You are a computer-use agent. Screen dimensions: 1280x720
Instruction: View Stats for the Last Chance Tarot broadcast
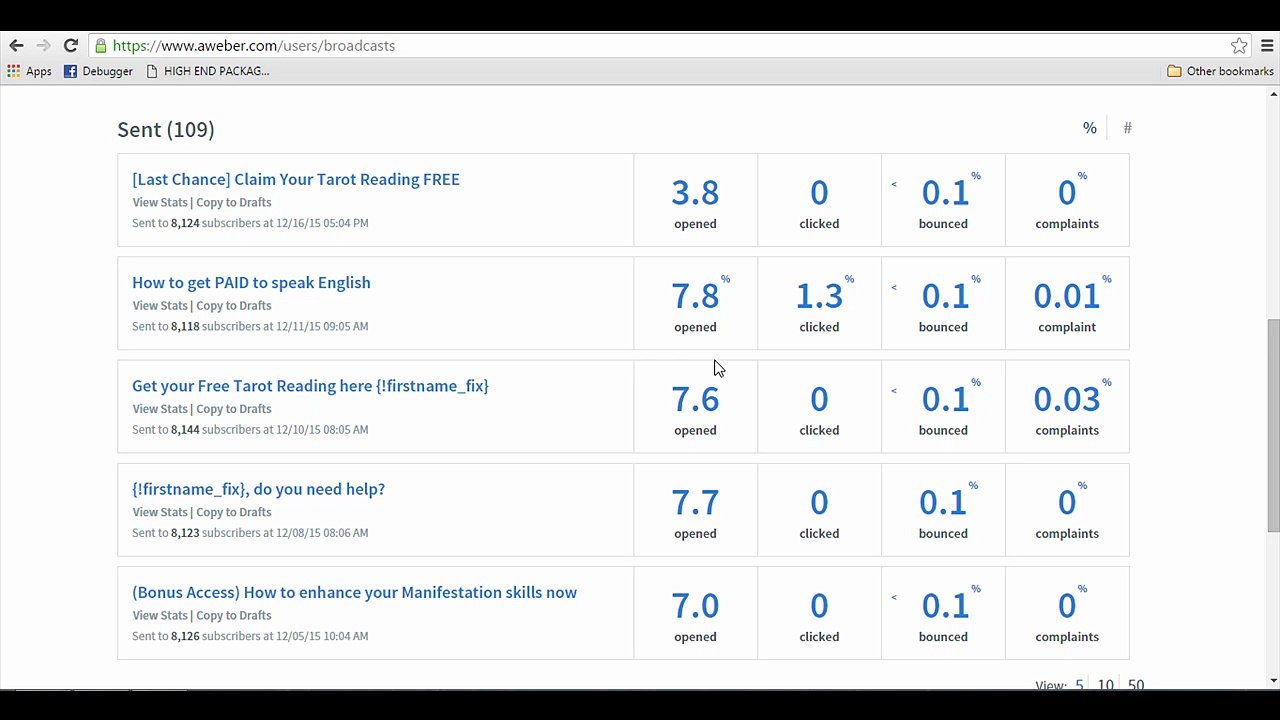coord(160,202)
